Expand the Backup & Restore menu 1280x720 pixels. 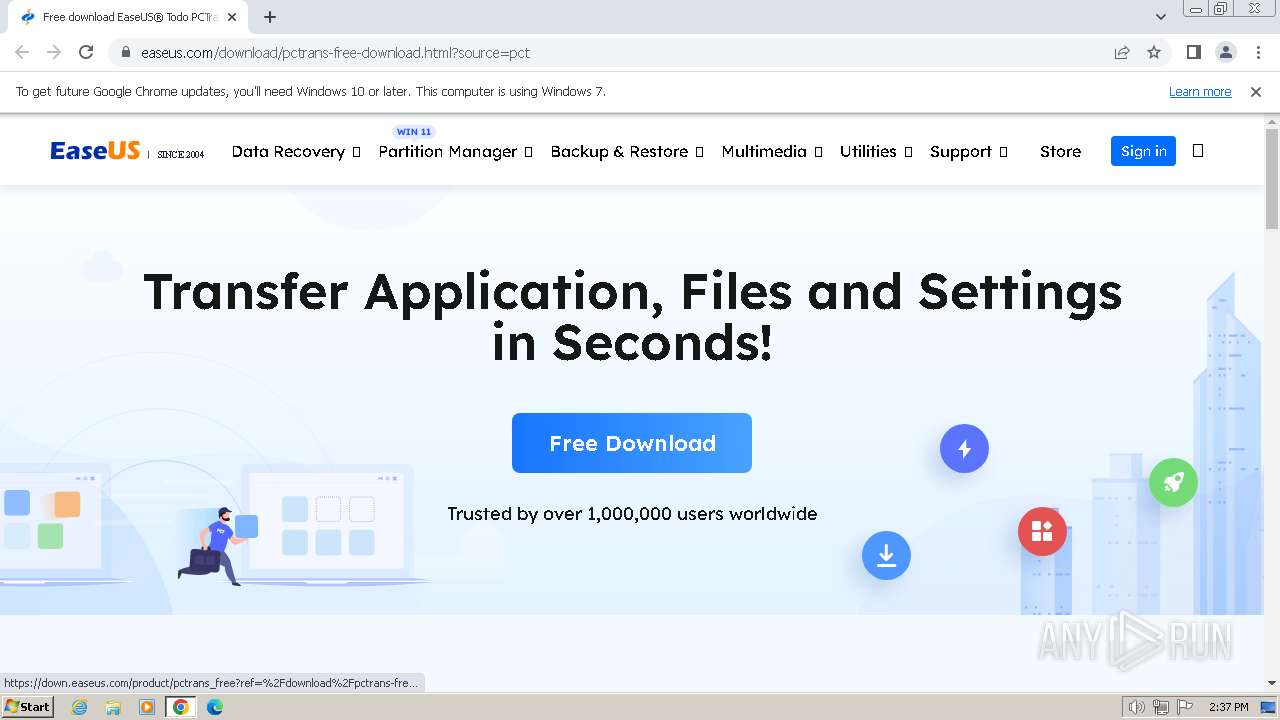coord(627,152)
